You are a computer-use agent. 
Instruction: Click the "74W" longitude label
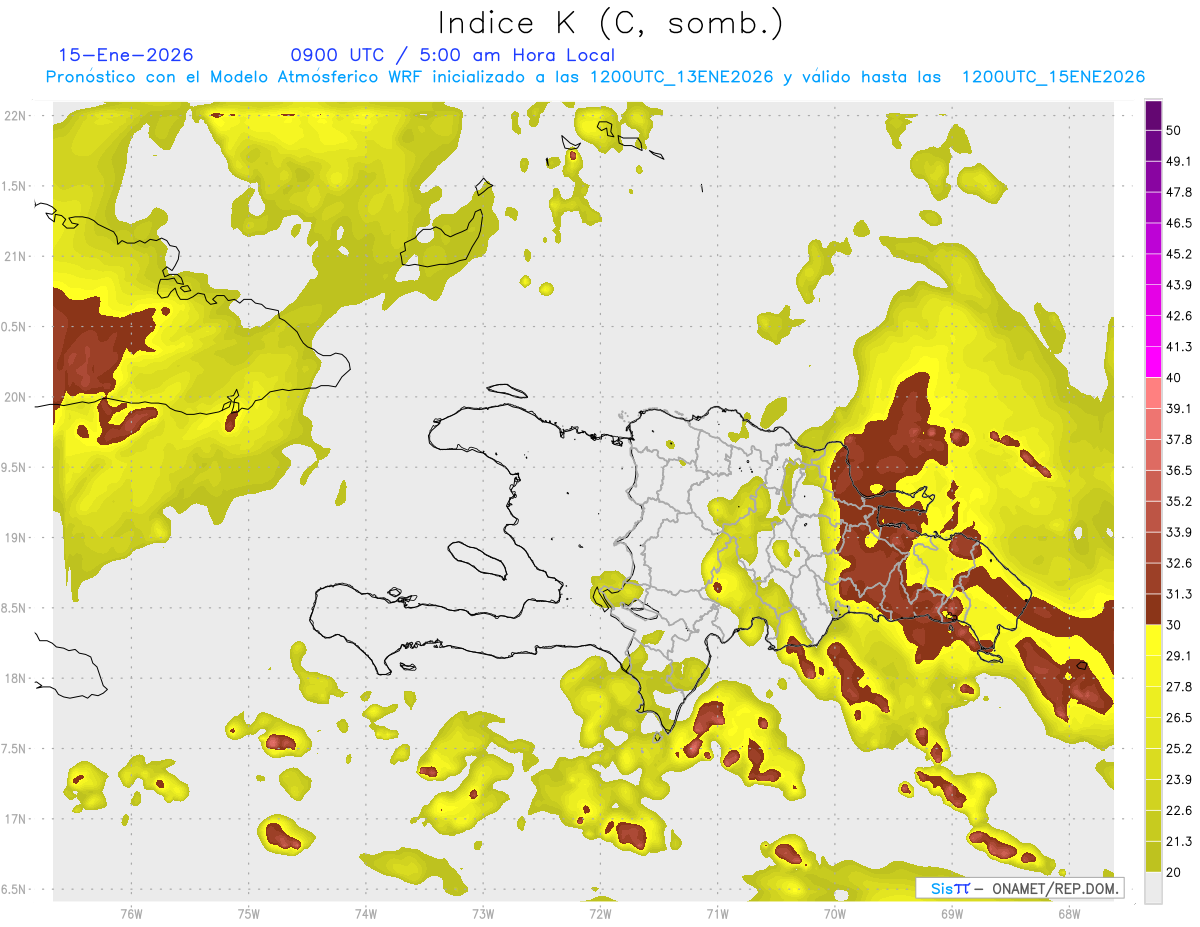[366, 914]
